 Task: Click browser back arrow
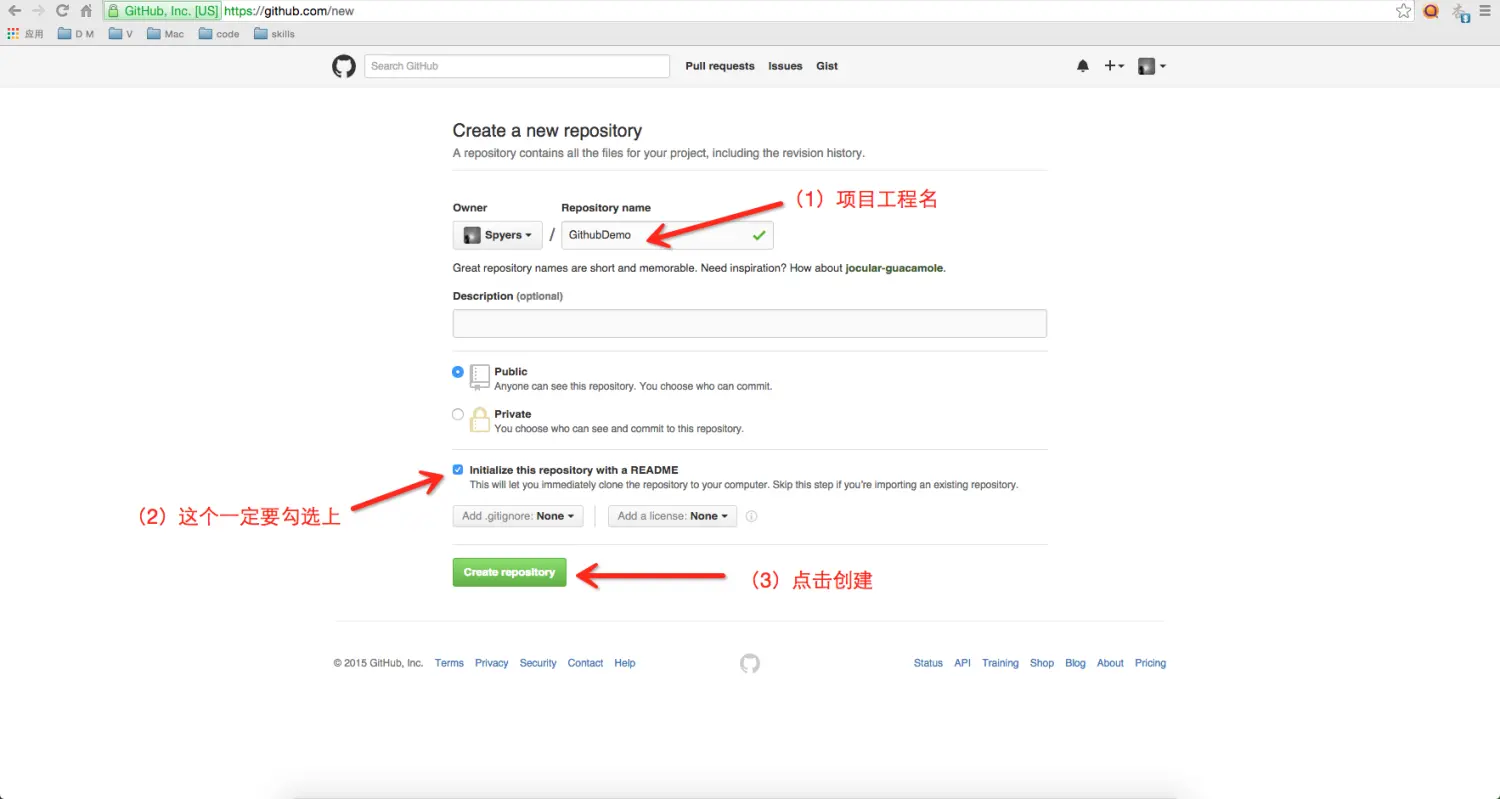click(14, 11)
